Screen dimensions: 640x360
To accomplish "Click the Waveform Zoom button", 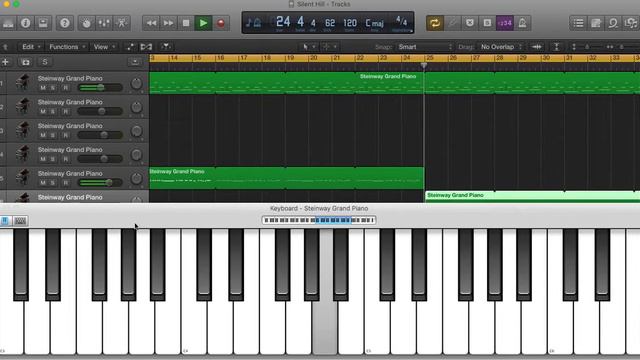I will [537, 47].
